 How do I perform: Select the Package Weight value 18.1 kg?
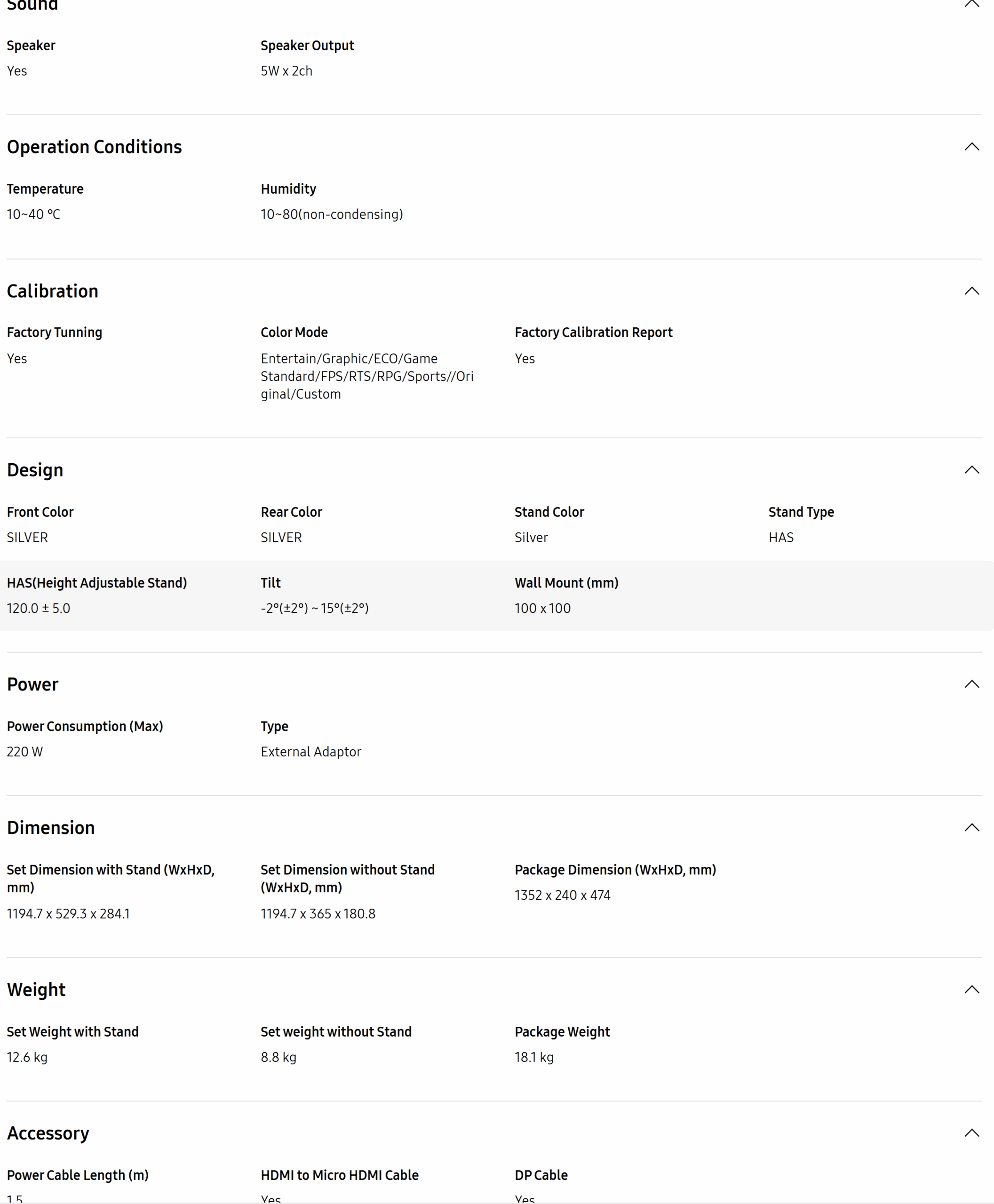point(533,1057)
